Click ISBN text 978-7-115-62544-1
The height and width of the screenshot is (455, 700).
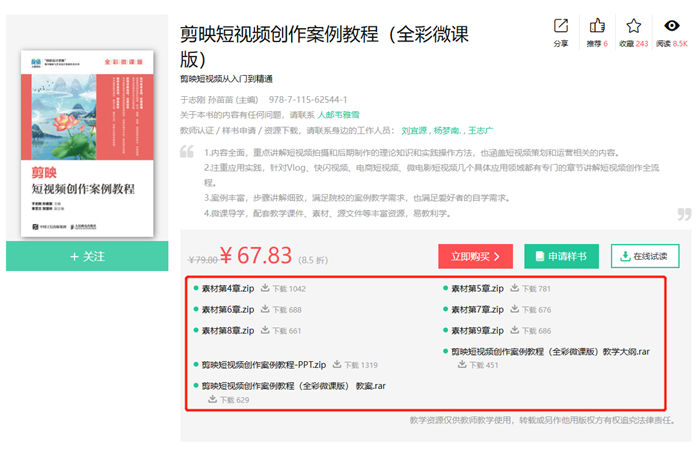(308, 100)
